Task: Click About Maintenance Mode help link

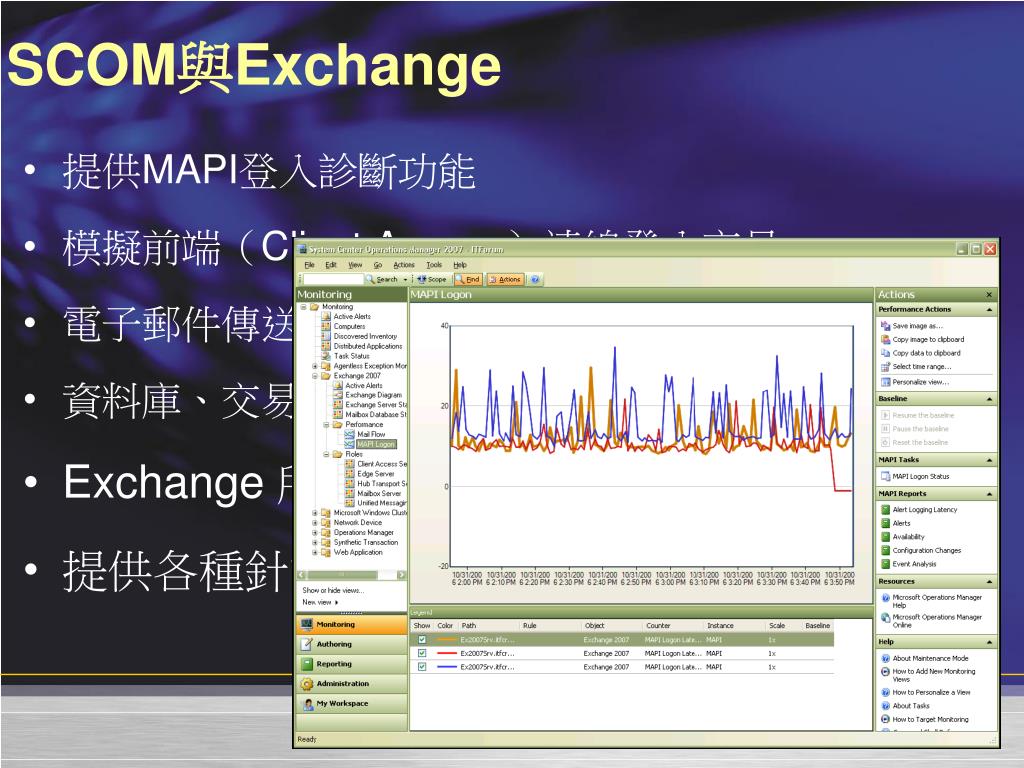Action: (x=930, y=658)
